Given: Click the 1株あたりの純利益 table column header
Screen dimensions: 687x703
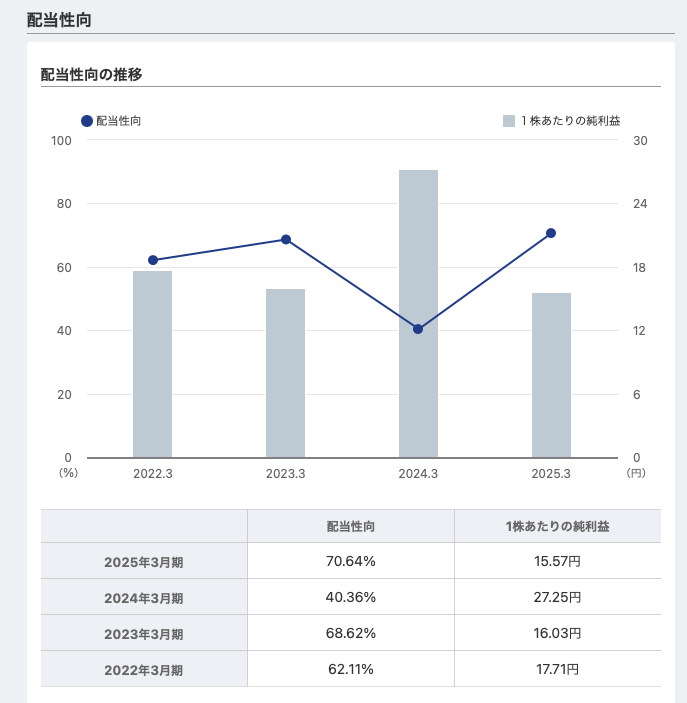Looking at the screenshot, I should pos(557,526).
